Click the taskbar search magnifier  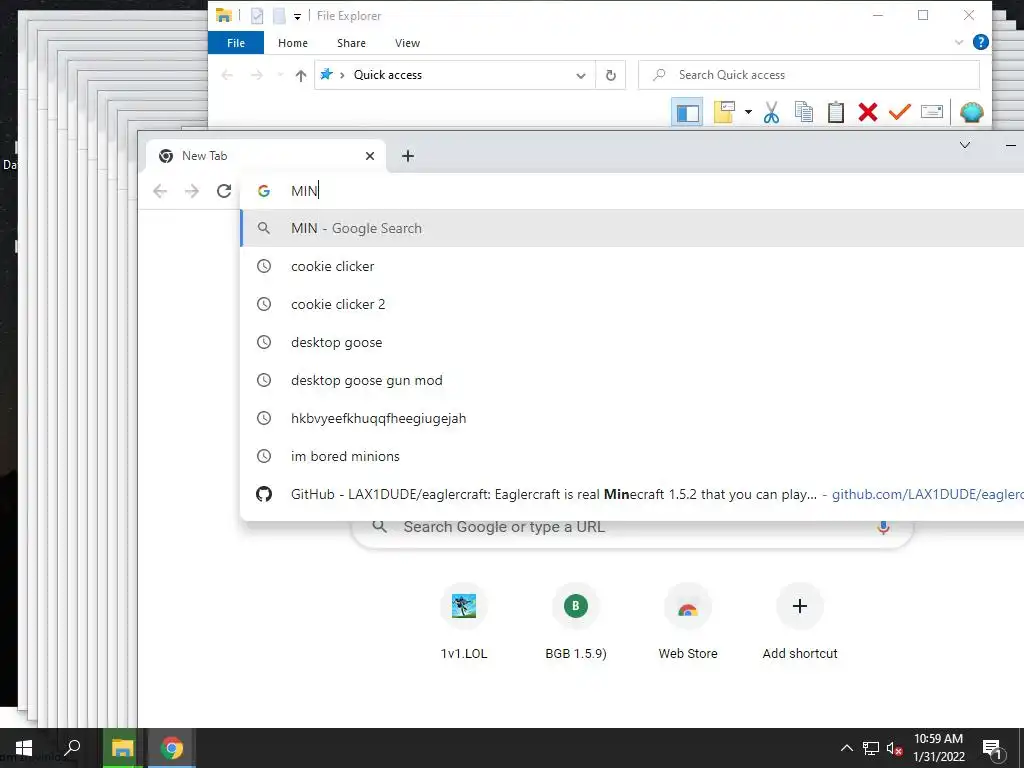[72, 748]
